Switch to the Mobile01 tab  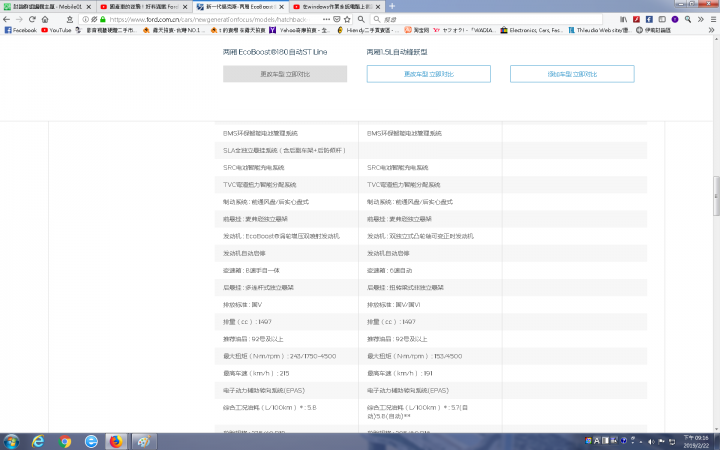(x=48, y=7)
